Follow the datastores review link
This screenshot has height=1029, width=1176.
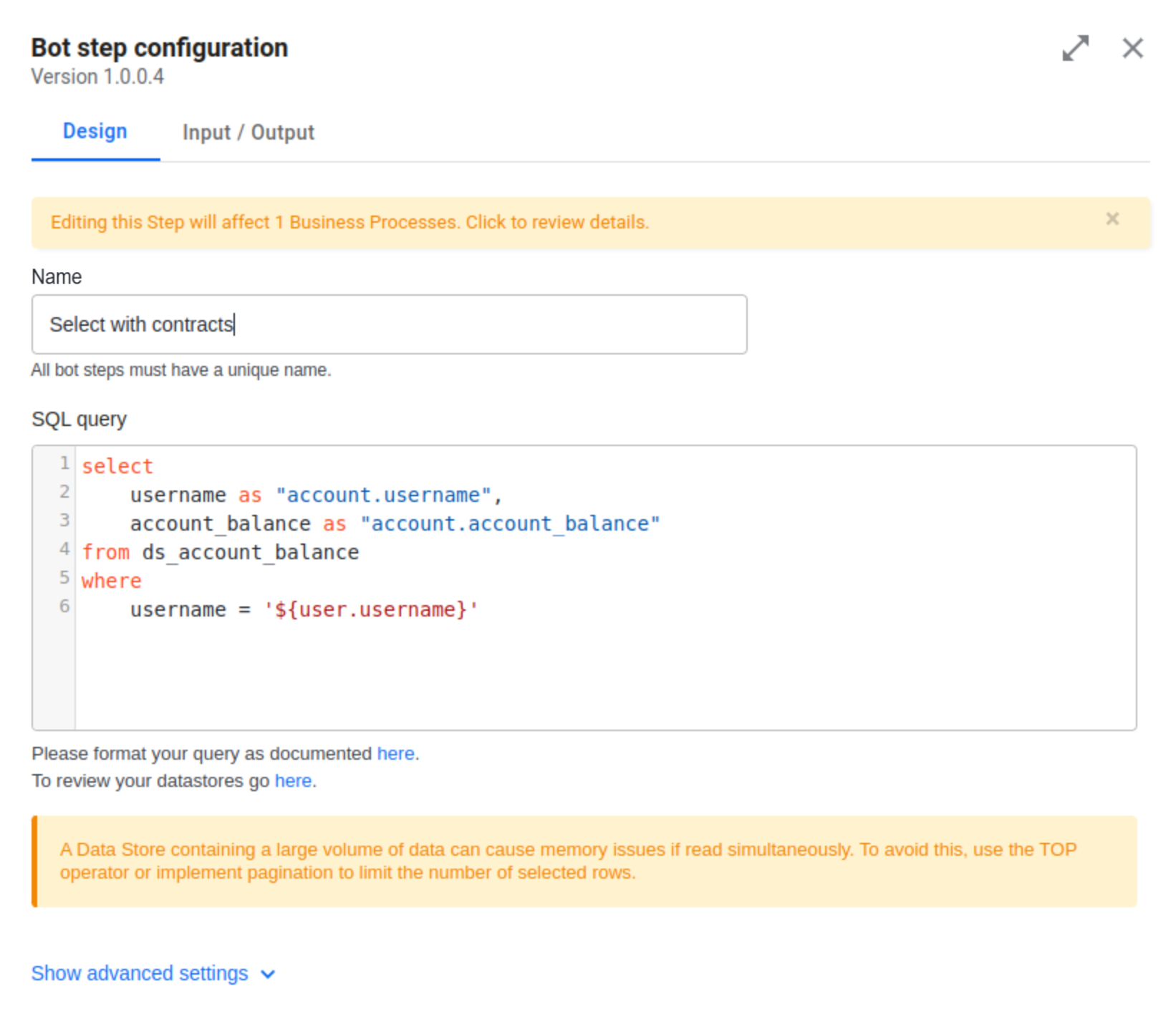tap(293, 781)
